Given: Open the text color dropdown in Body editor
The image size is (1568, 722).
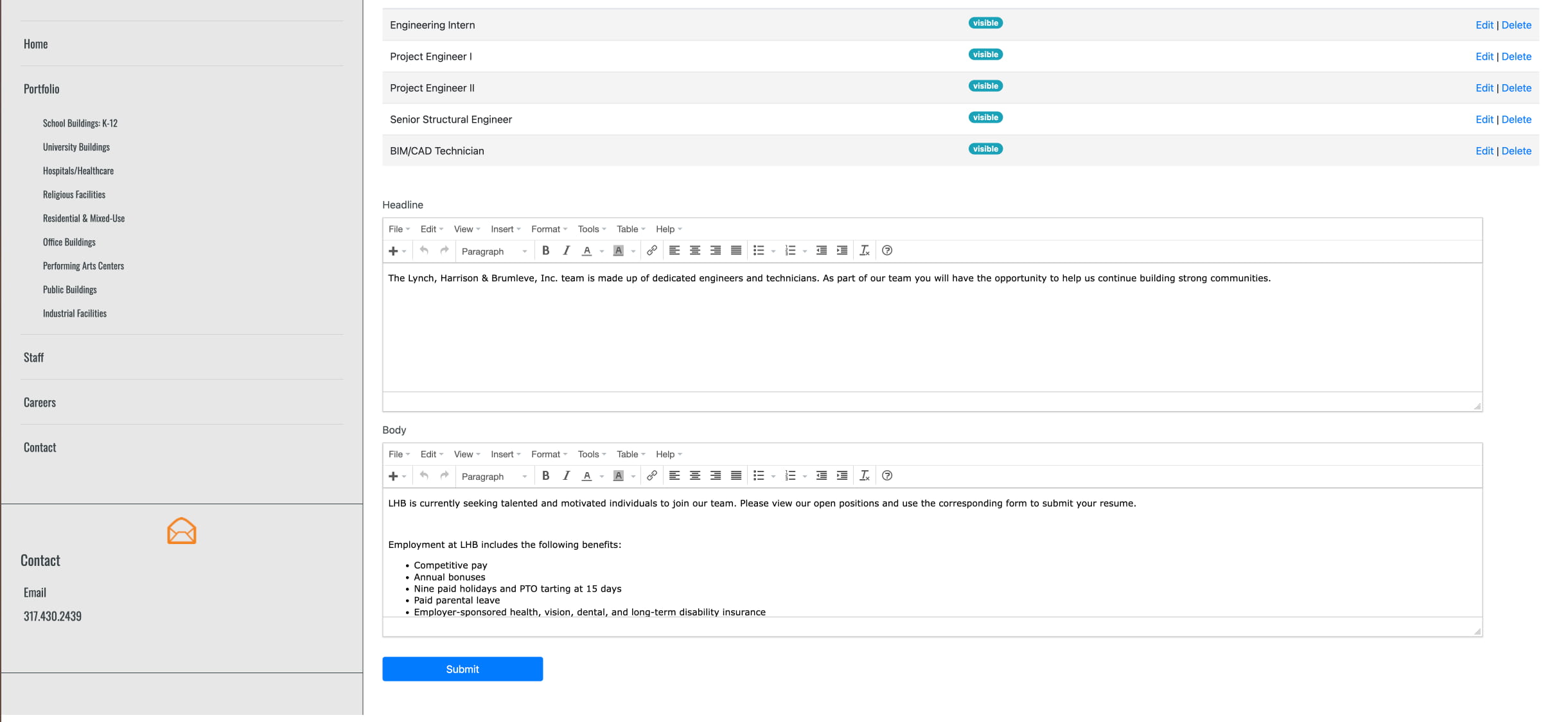Looking at the screenshot, I should coord(602,476).
